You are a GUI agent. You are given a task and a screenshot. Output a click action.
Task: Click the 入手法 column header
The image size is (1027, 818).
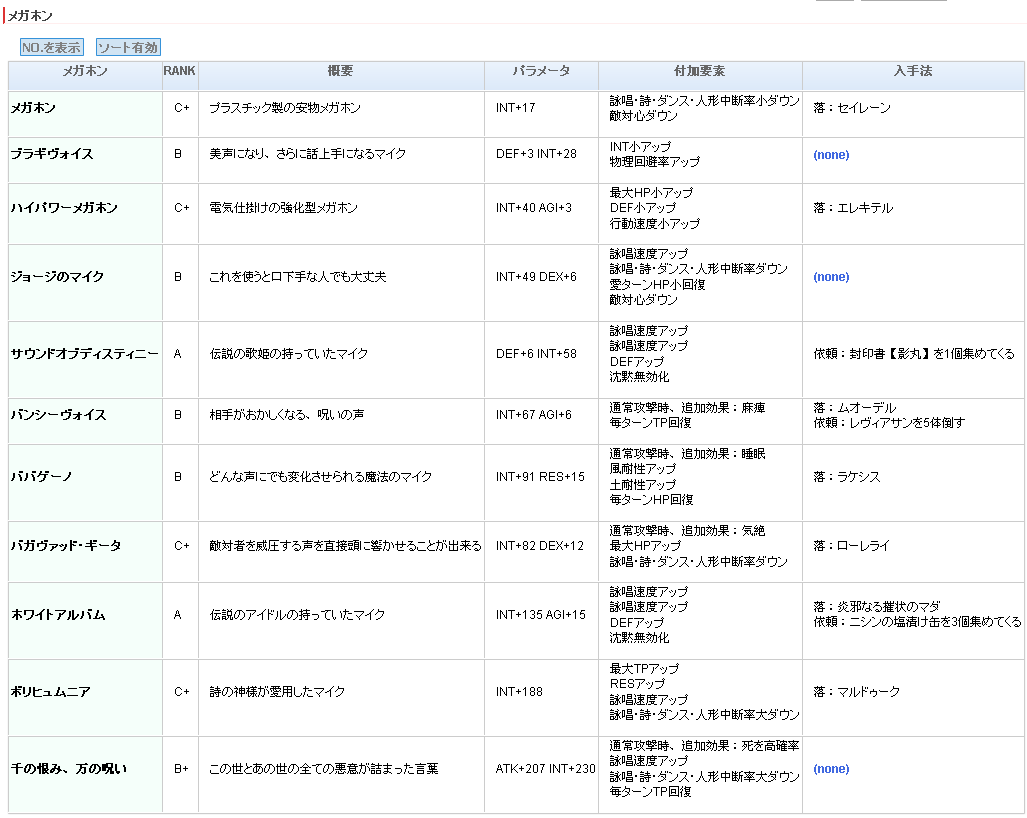[x=913, y=72]
